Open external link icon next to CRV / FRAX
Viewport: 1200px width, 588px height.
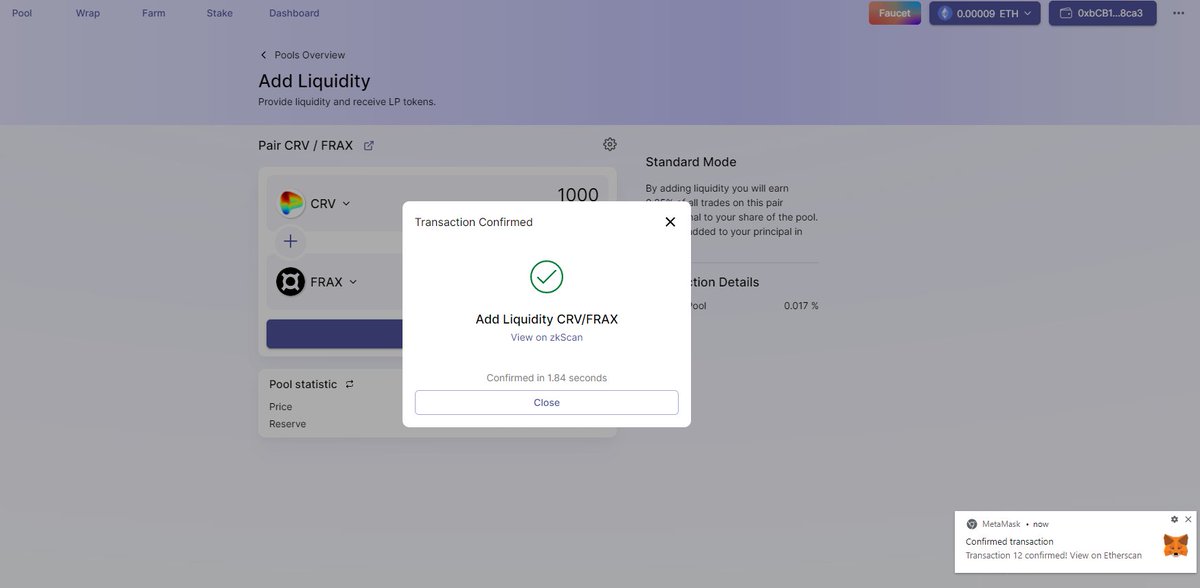pos(369,146)
